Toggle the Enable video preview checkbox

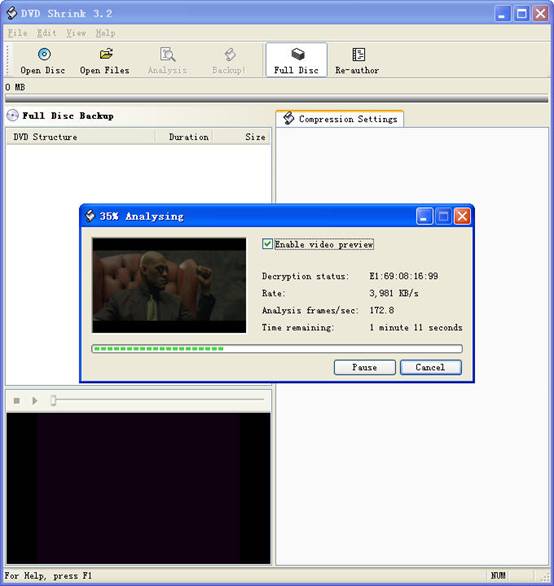coord(267,244)
